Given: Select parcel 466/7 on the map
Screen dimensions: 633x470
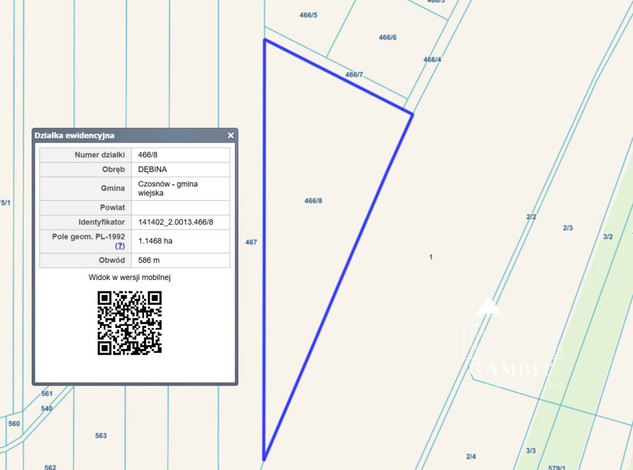Looking at the screenshot, I should pos(353,75).
